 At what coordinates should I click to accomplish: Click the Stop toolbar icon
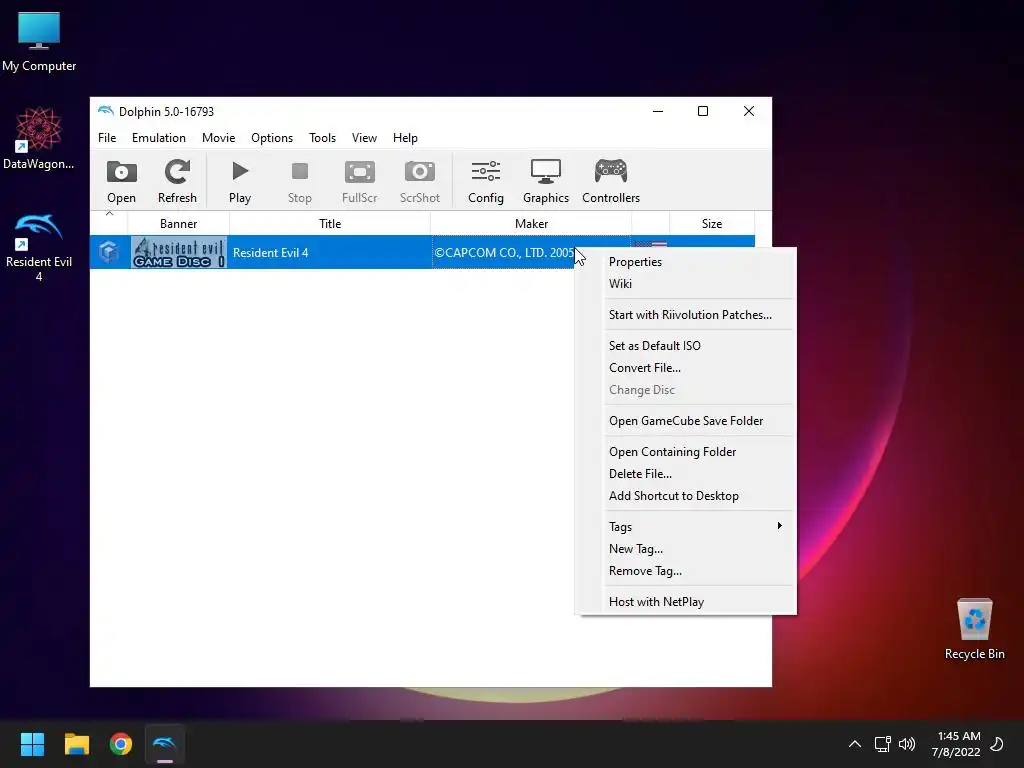coord(300,181)
